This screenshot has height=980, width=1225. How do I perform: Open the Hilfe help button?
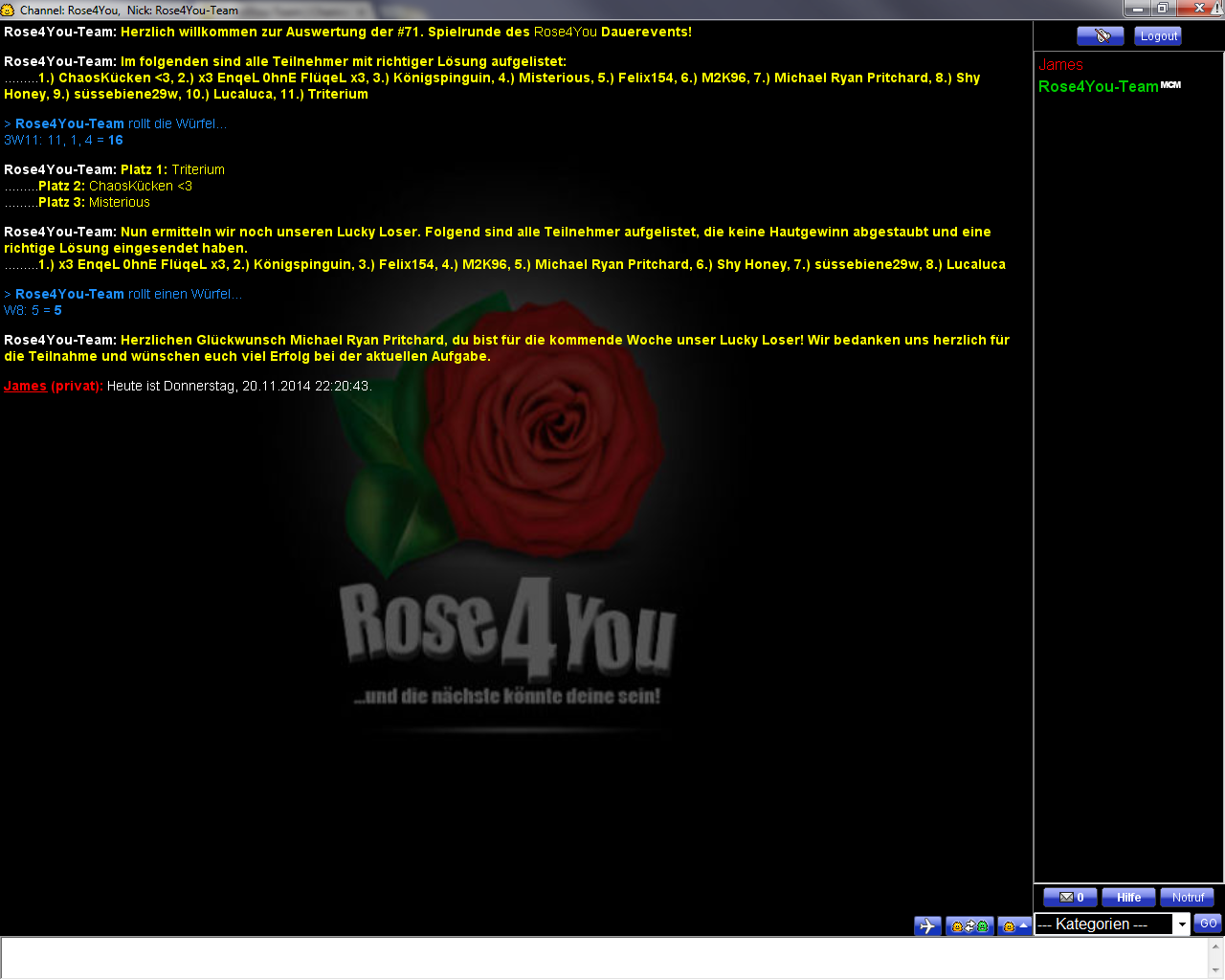pyautogui.click(x=1128, y=898)
